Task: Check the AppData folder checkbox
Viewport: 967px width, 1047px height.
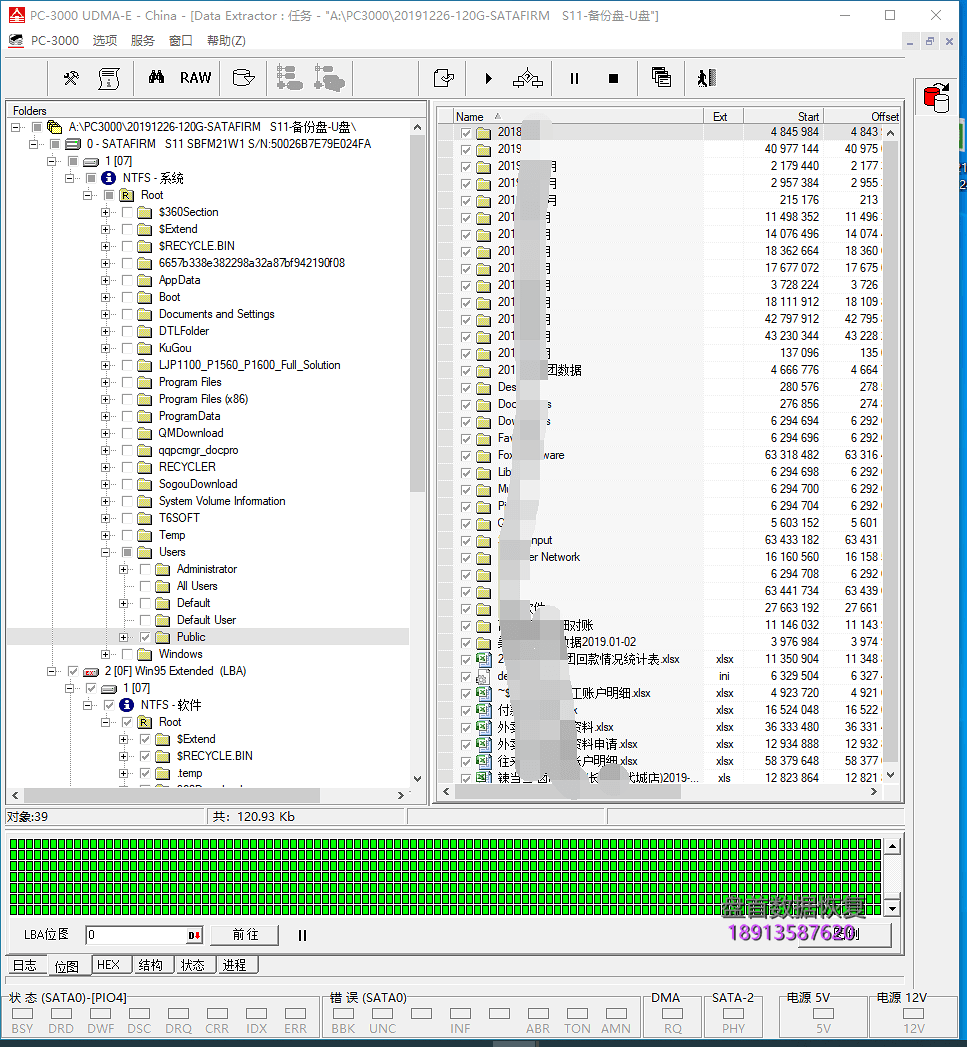Action: (127, 280)
